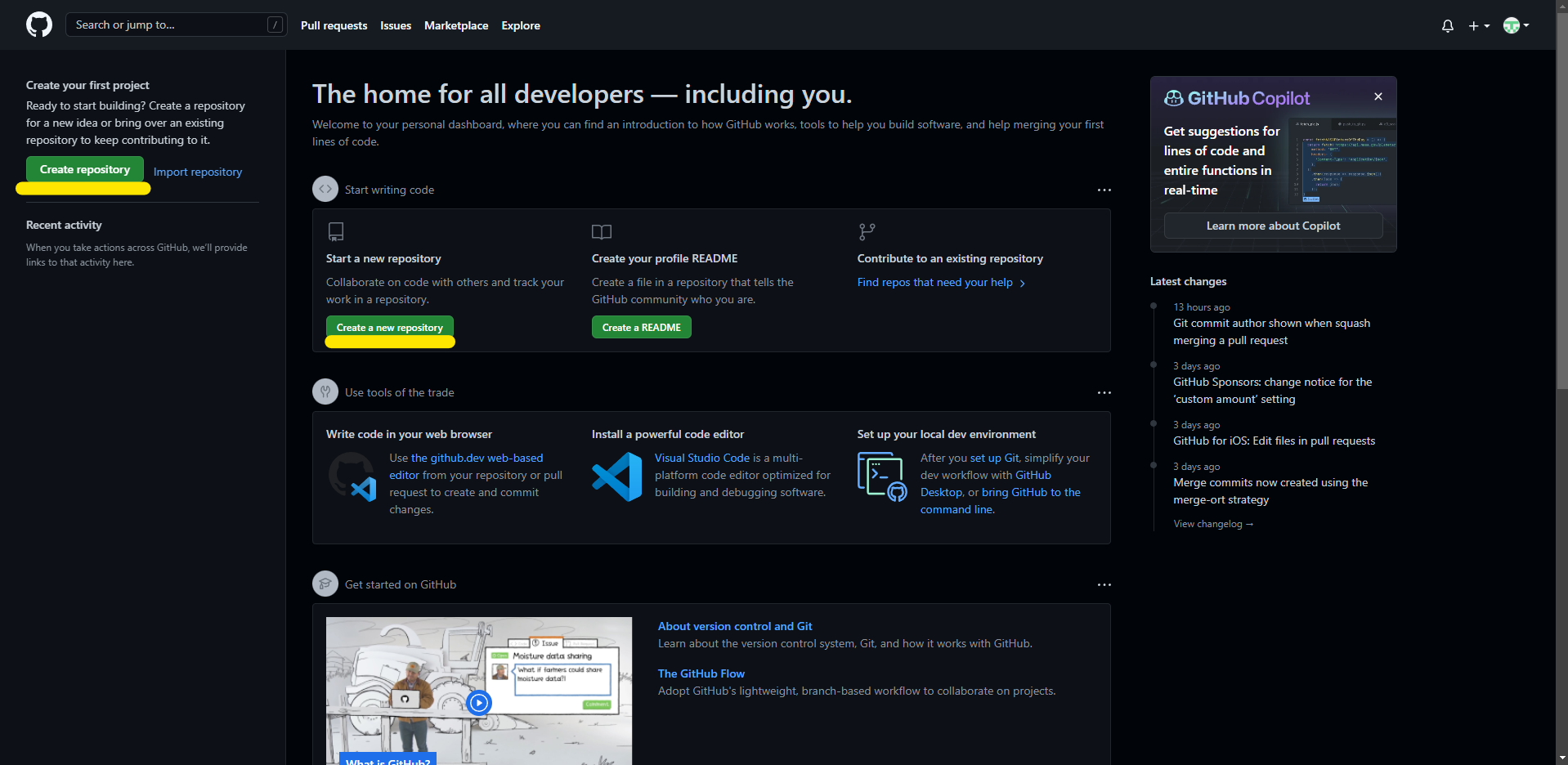This screenshot has width=1568, height=765.
Task: Click the scrollbar down arrow
Action: pyautogui.click(x=1561, y=758)
